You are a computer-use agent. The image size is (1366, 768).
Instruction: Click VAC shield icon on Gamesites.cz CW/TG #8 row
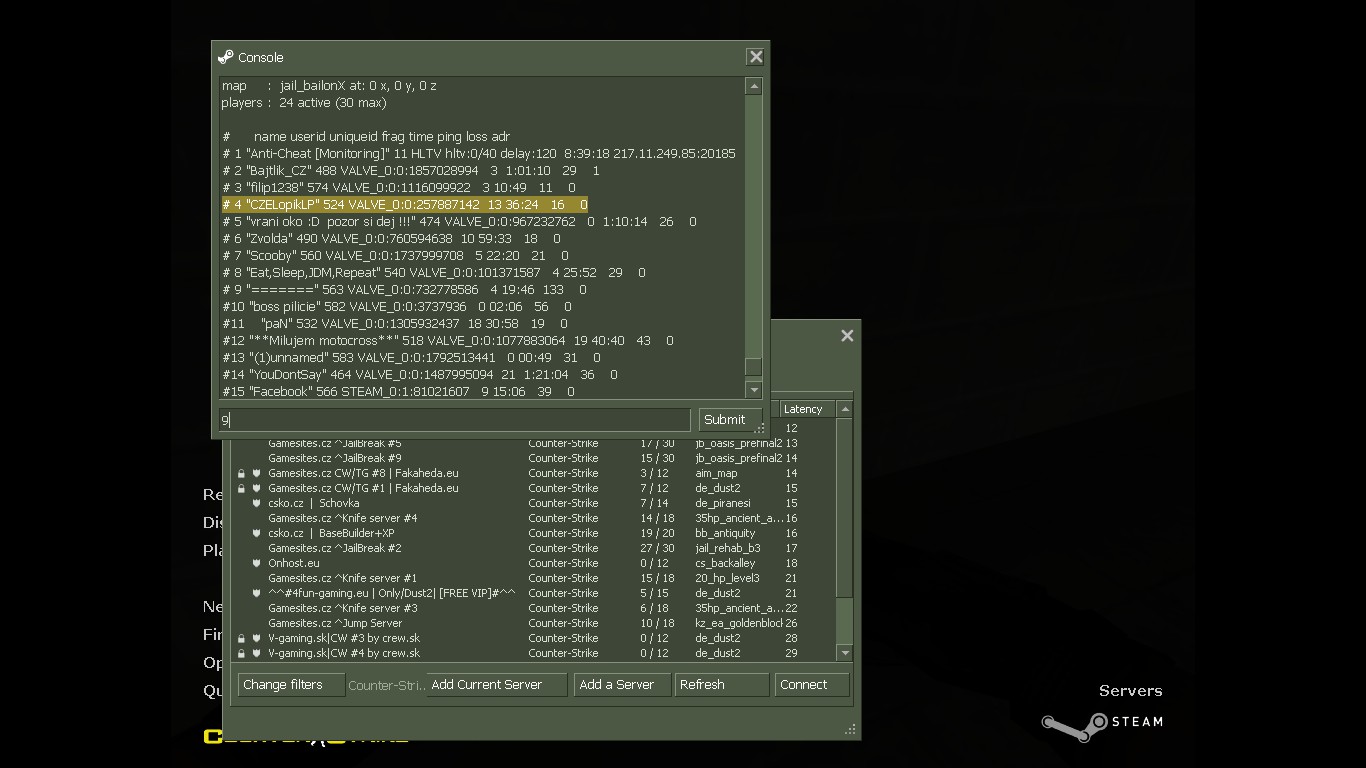click(256, 473)
